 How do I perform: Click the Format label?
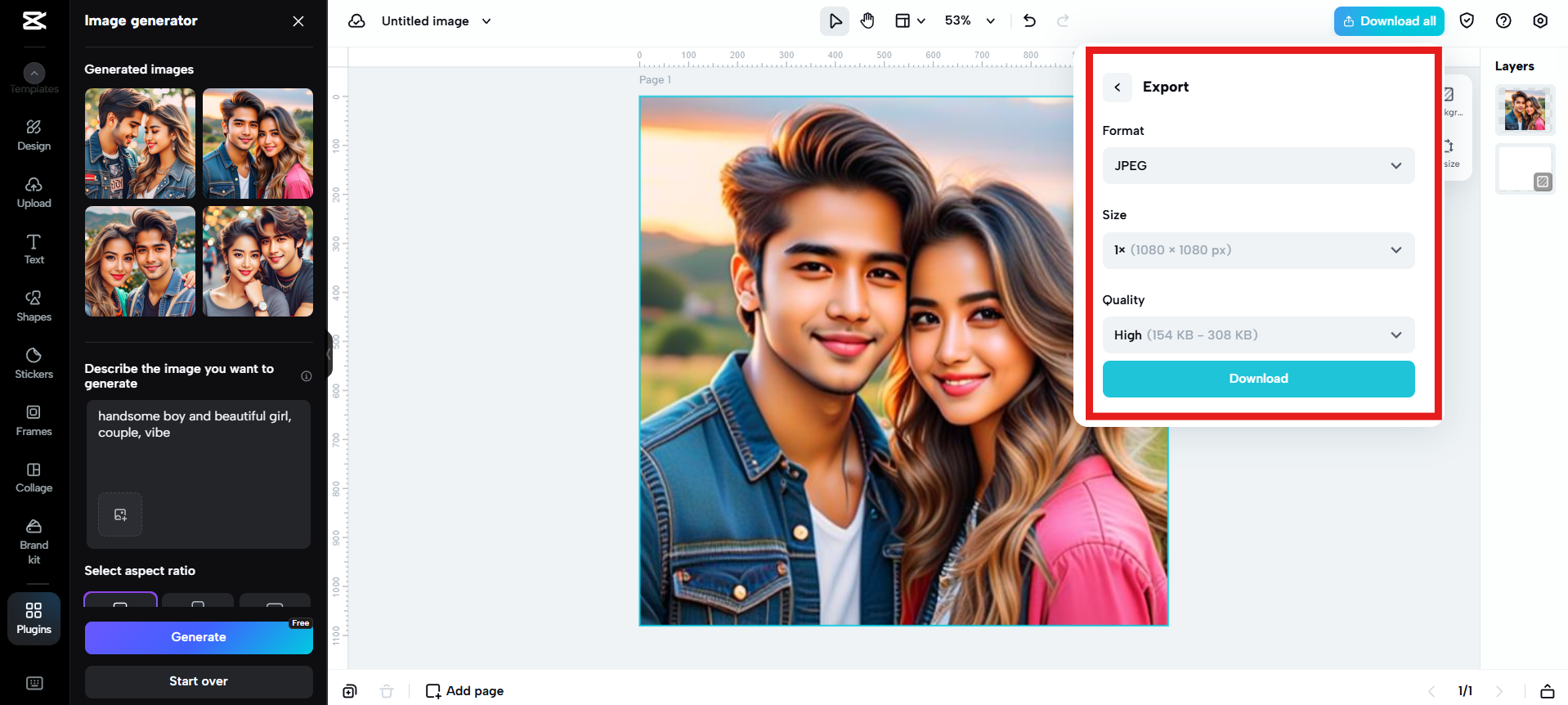(x=1123, y=131)
